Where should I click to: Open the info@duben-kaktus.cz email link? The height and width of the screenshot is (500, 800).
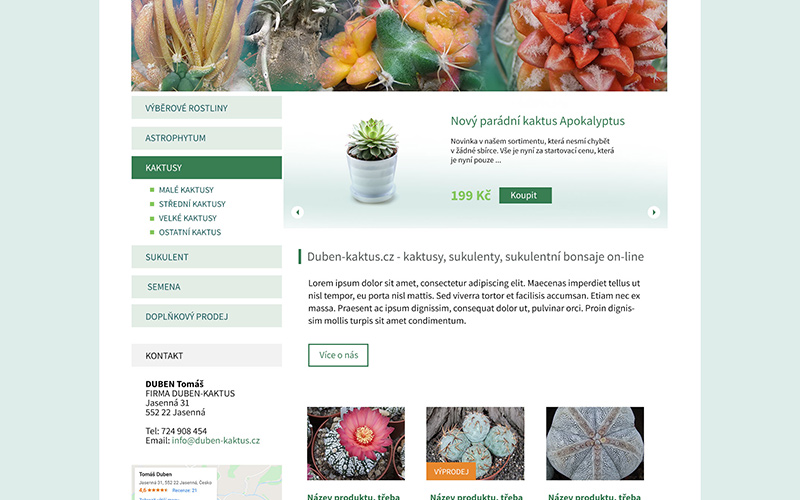tap(215, 440)
